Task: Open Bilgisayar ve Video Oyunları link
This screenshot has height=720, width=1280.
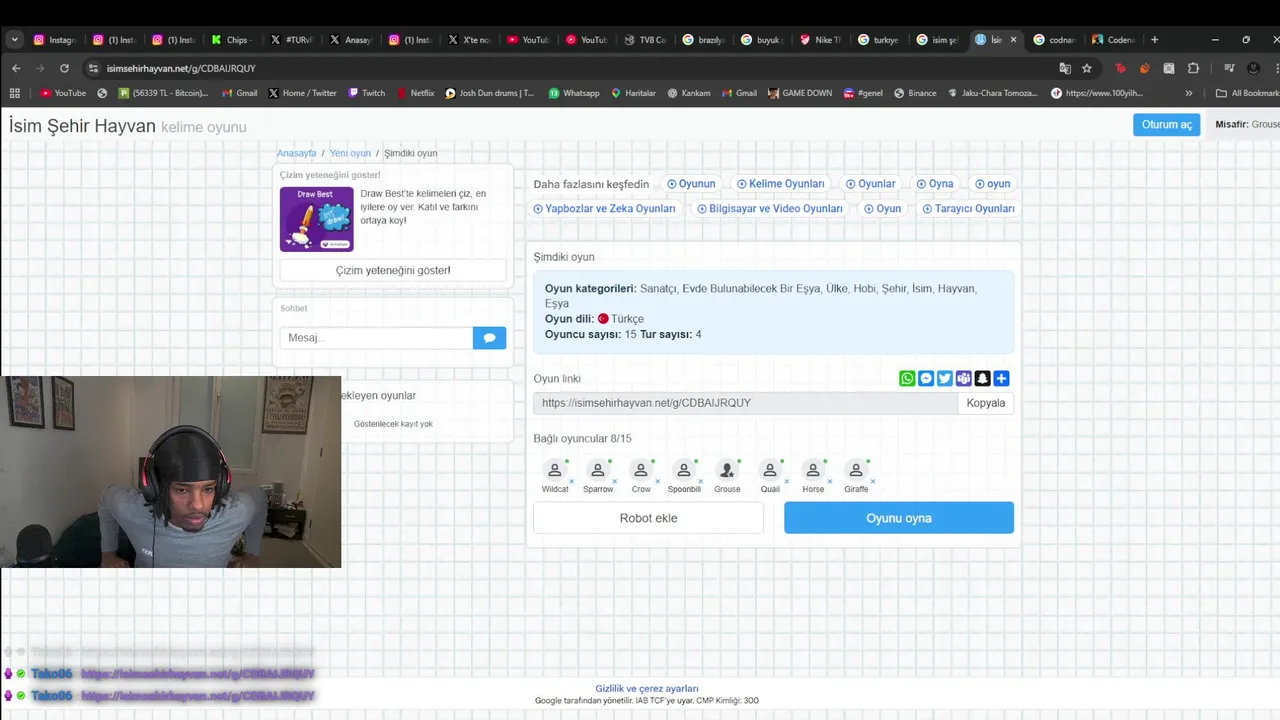Action: click(770, 209)
